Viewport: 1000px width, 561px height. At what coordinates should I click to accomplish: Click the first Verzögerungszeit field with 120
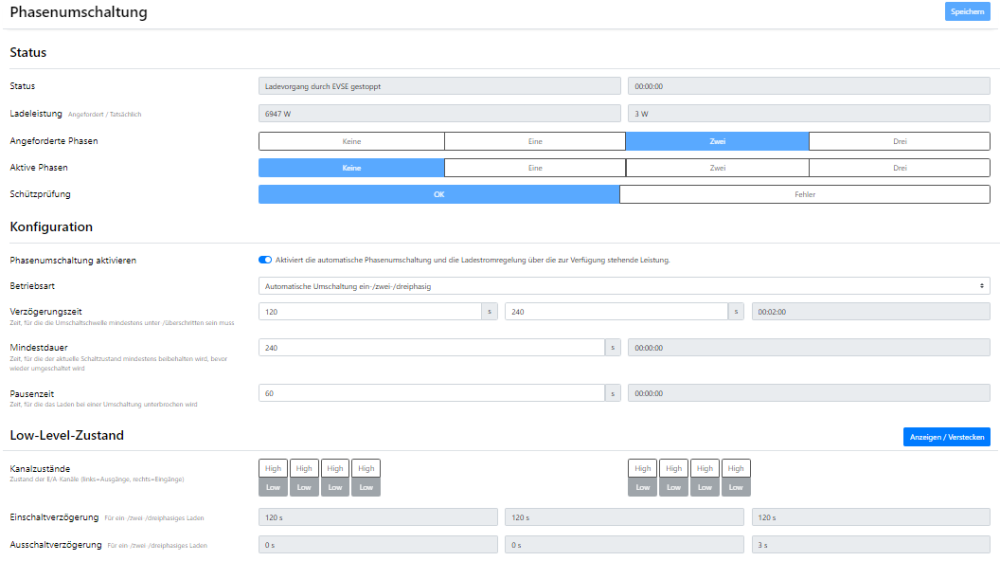369,312
